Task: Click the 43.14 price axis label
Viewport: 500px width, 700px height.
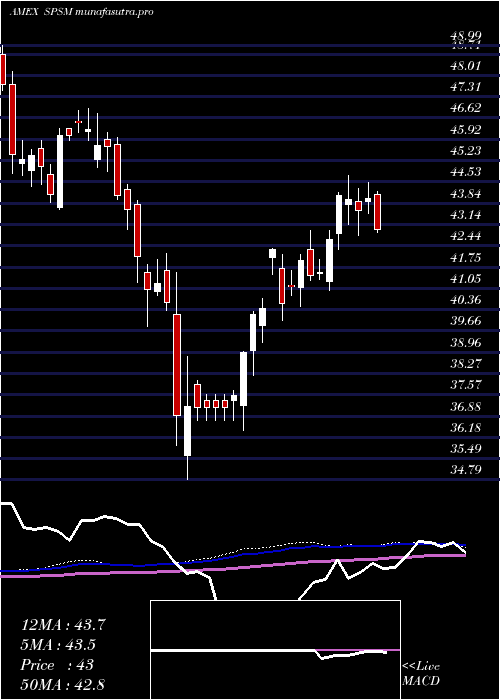Action: [x=466, y=215]
